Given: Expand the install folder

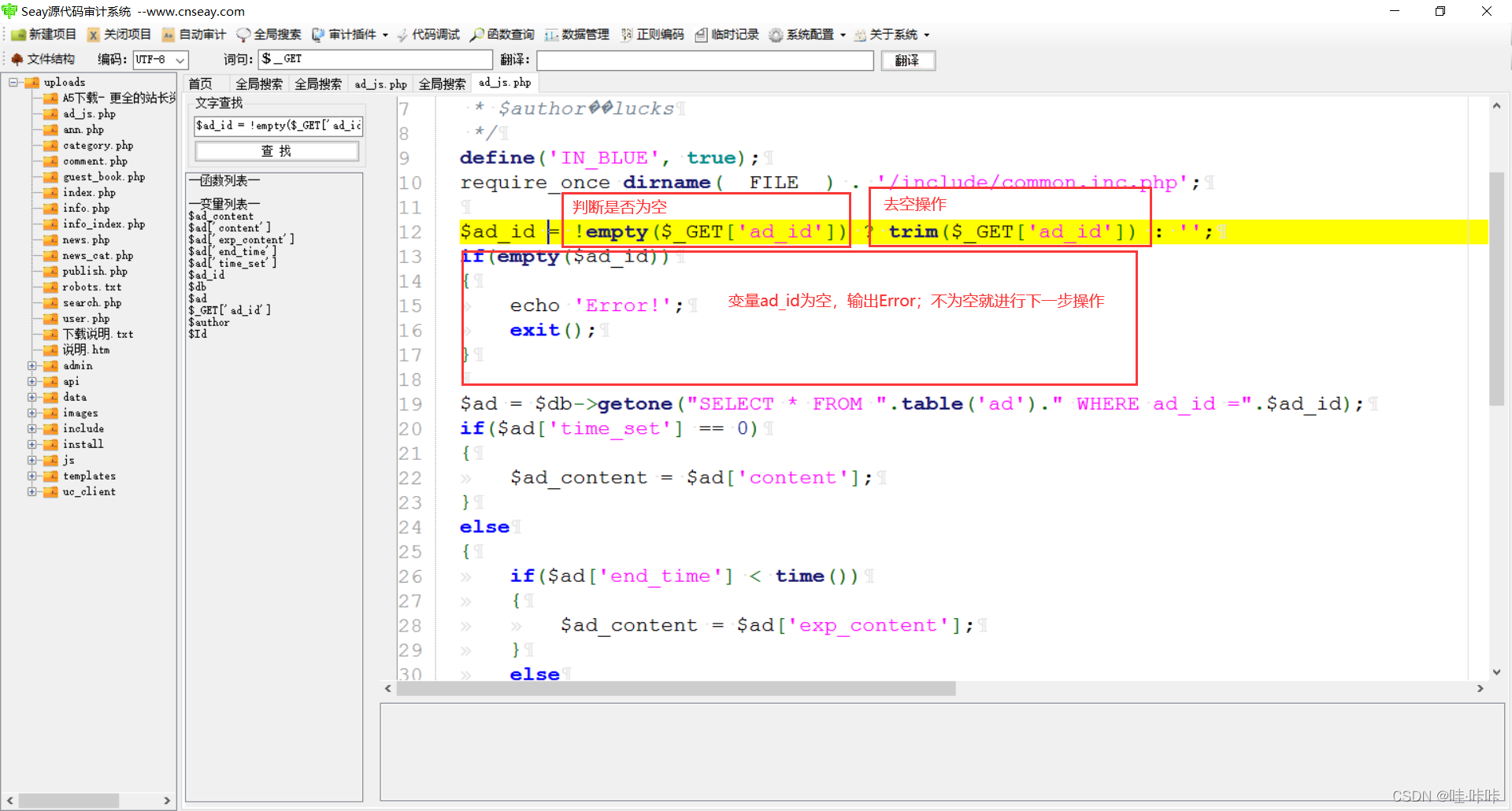Looking at the screenshot, I should tap(32, 445).
